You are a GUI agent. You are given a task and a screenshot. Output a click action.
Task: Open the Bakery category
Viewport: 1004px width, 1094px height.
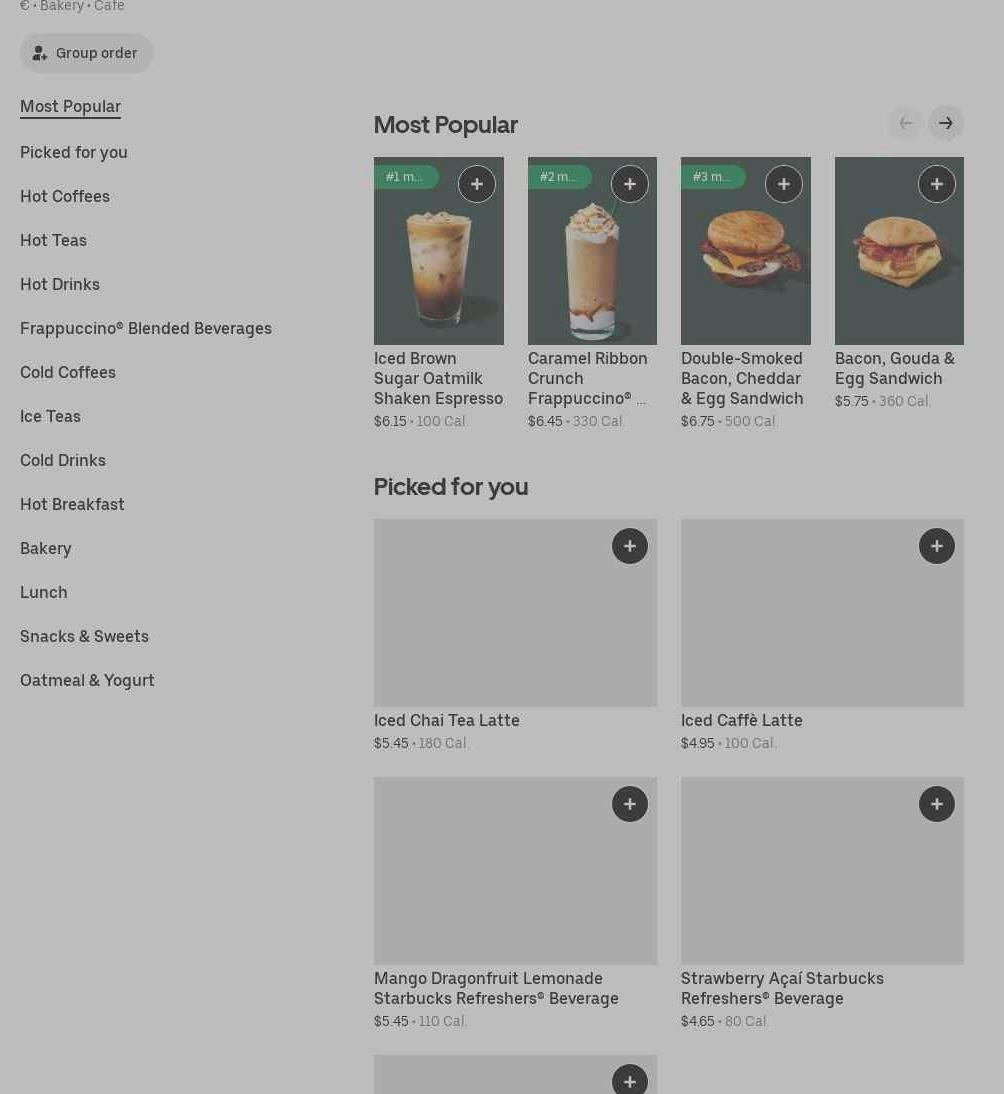point(45,548)
